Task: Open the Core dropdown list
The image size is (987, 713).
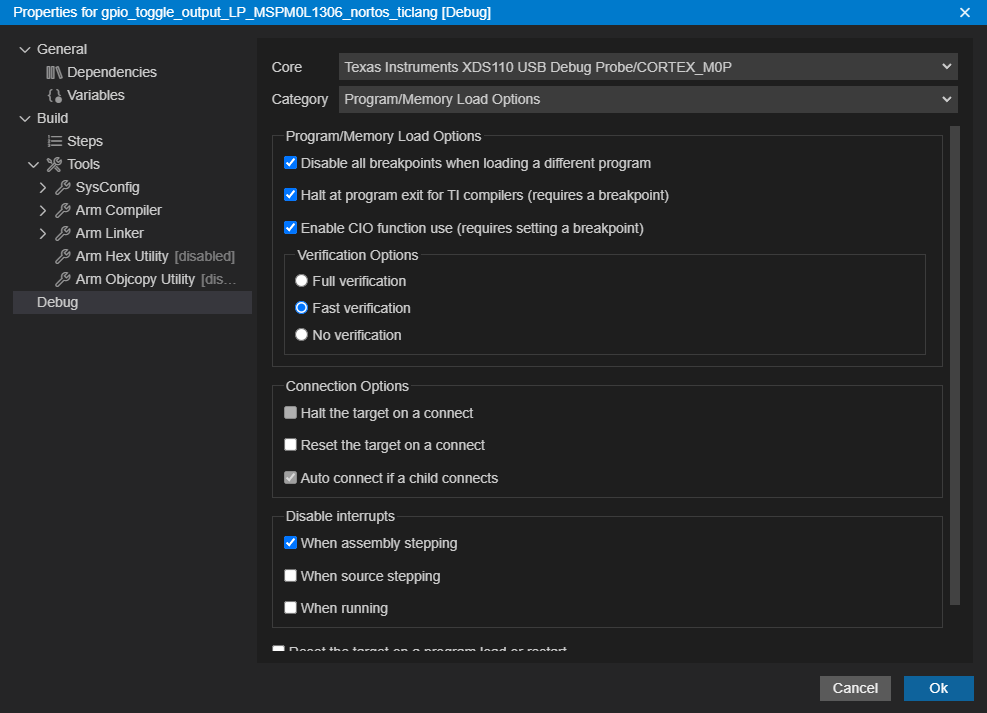Action: point(647,67)
